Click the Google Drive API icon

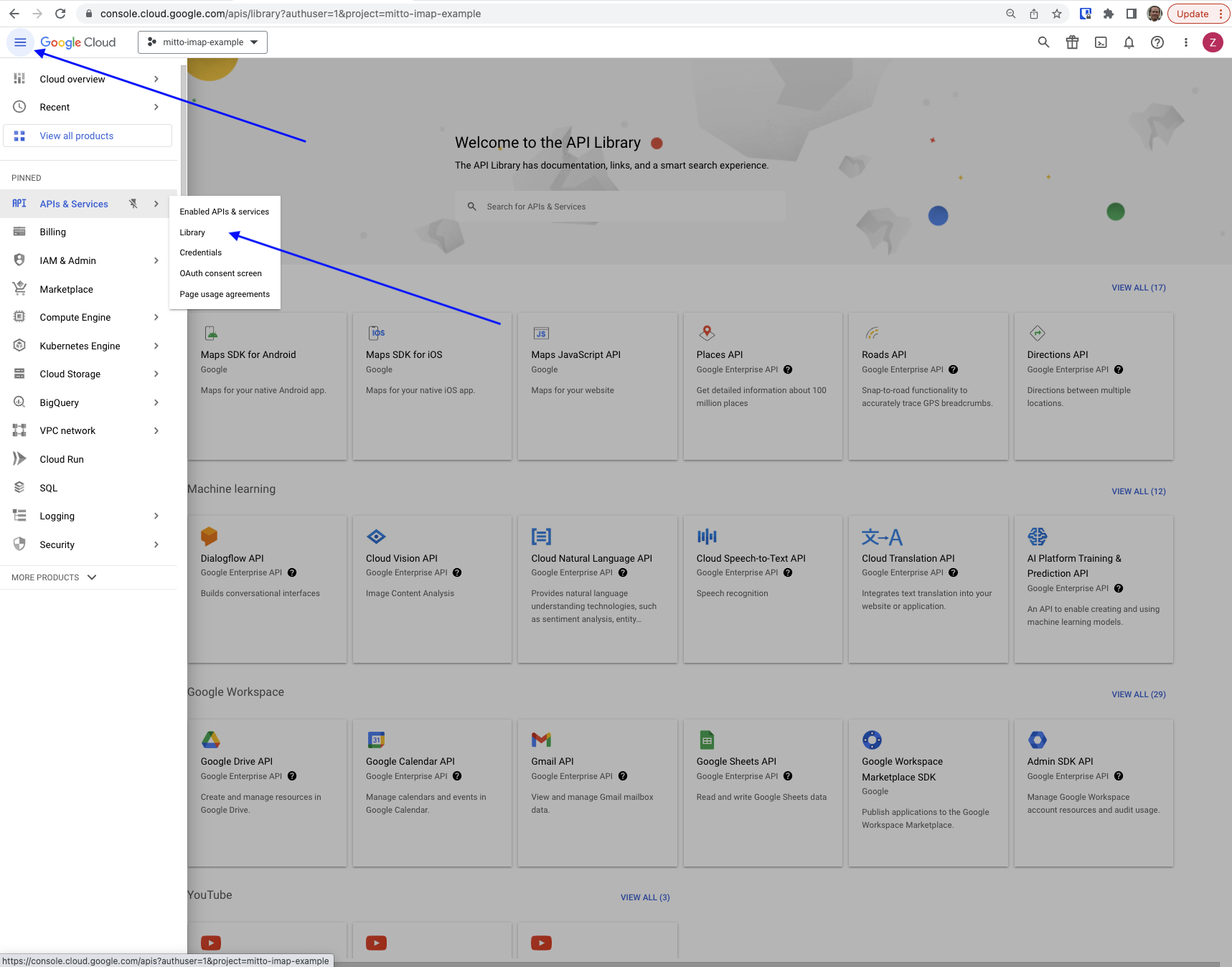pyautogui.click(x=210, y=740)
